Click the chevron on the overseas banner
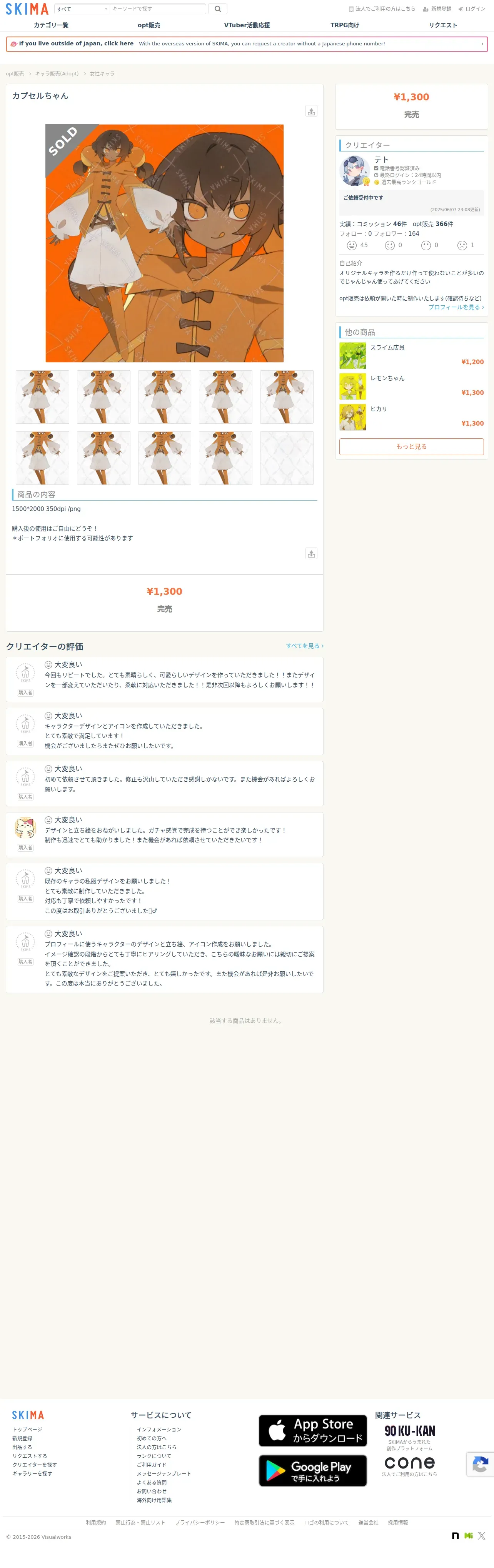This screenshot has width=494, height=1568. [x=482, y=44]
